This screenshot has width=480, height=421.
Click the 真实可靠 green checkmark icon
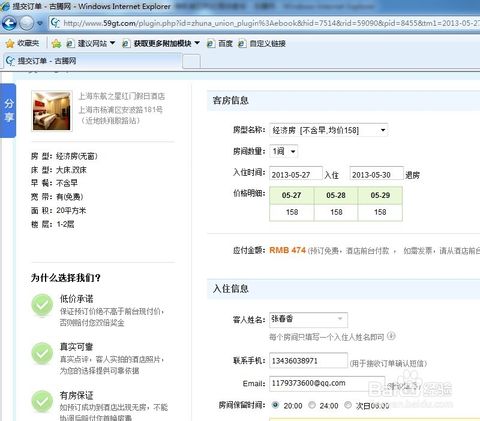click(x=42, y=353)
